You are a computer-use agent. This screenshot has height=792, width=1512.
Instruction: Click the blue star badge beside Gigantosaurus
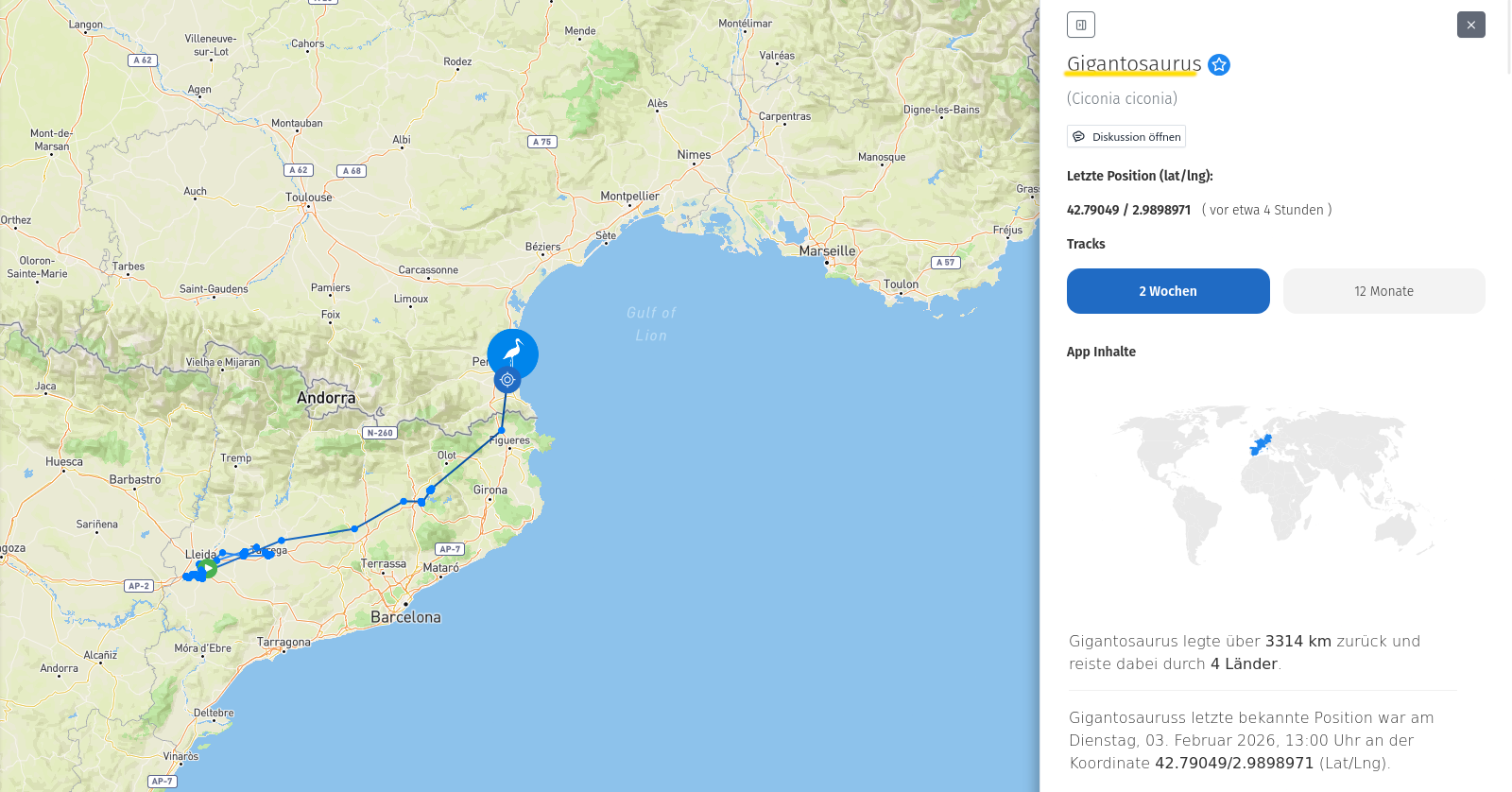pos(1219,65)
